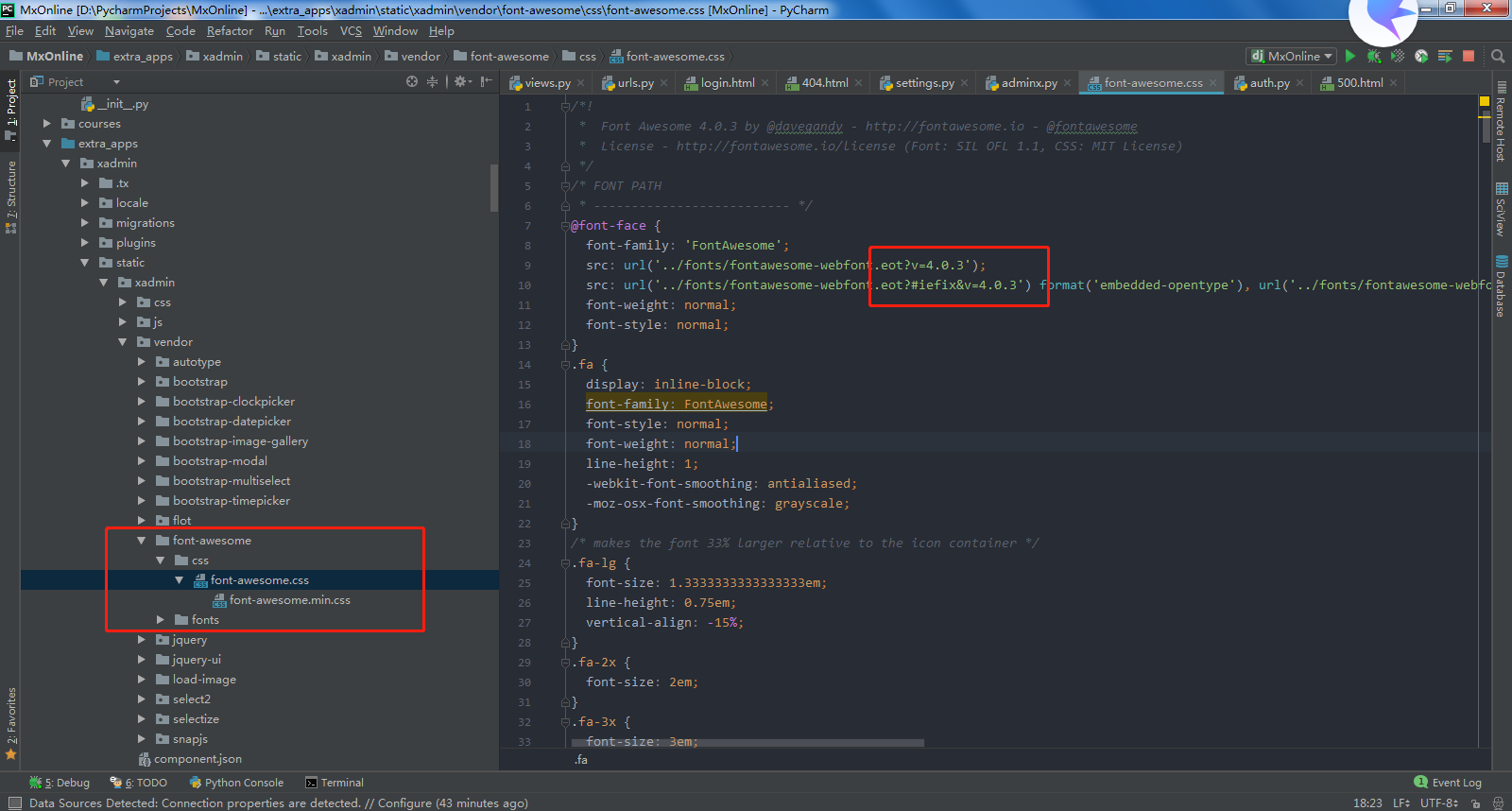The height and width of the screenshot is (811, 1512).
Task: Open the Favorites tool window
Action: (x=10, y=723)
